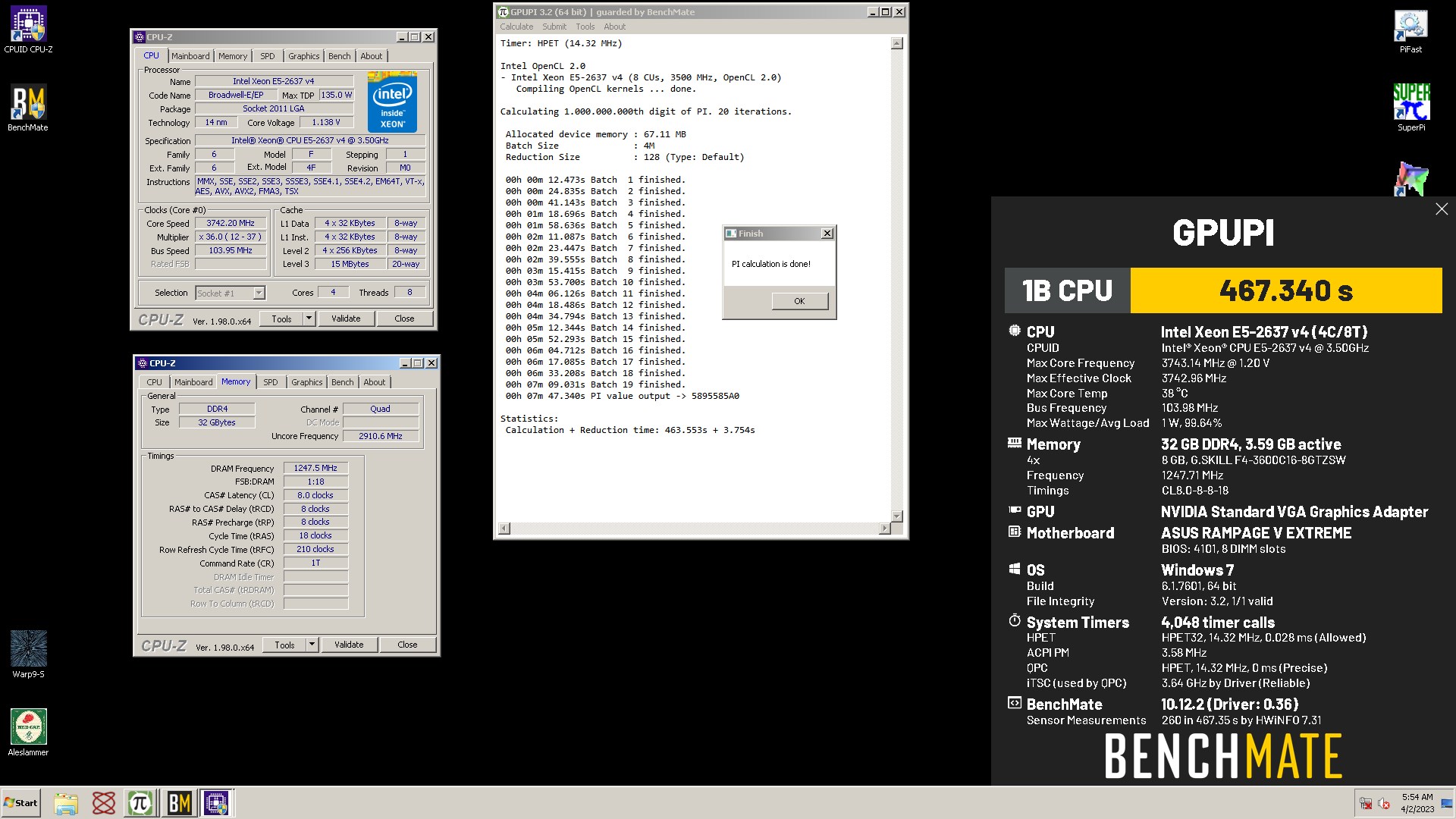
Task: Open the file explorer taskbar icon
Action: pyautogui.click(x=66, y=803)
